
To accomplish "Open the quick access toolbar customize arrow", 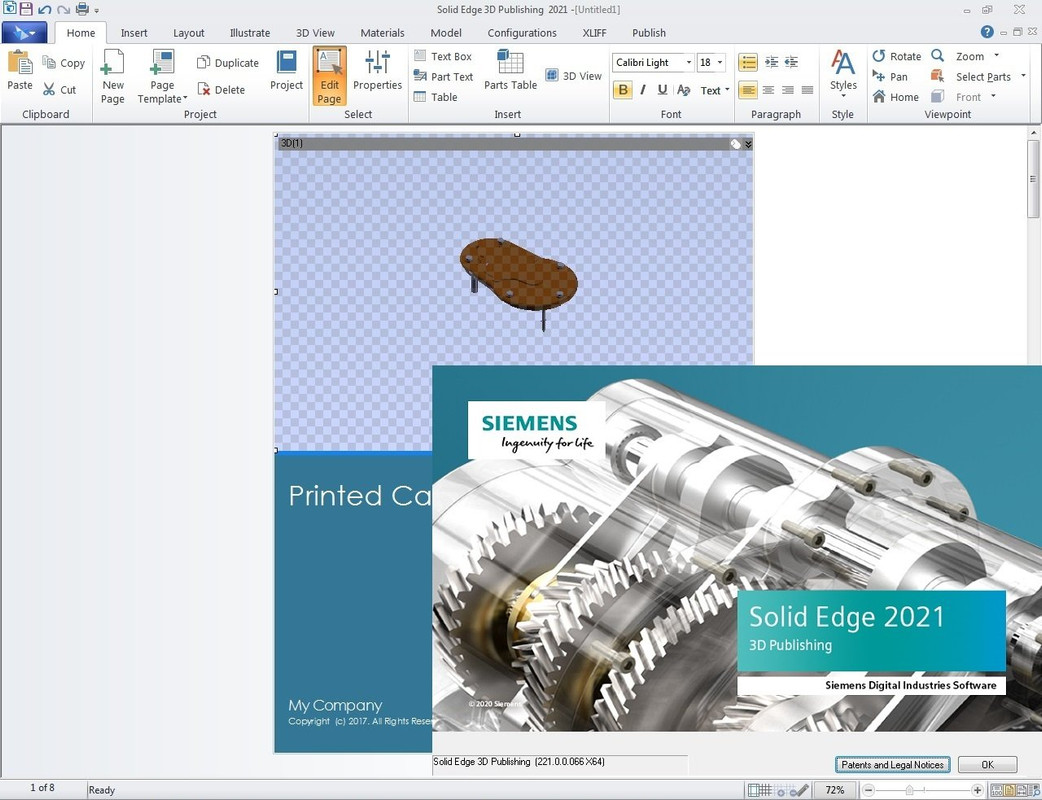I will 97,11.
